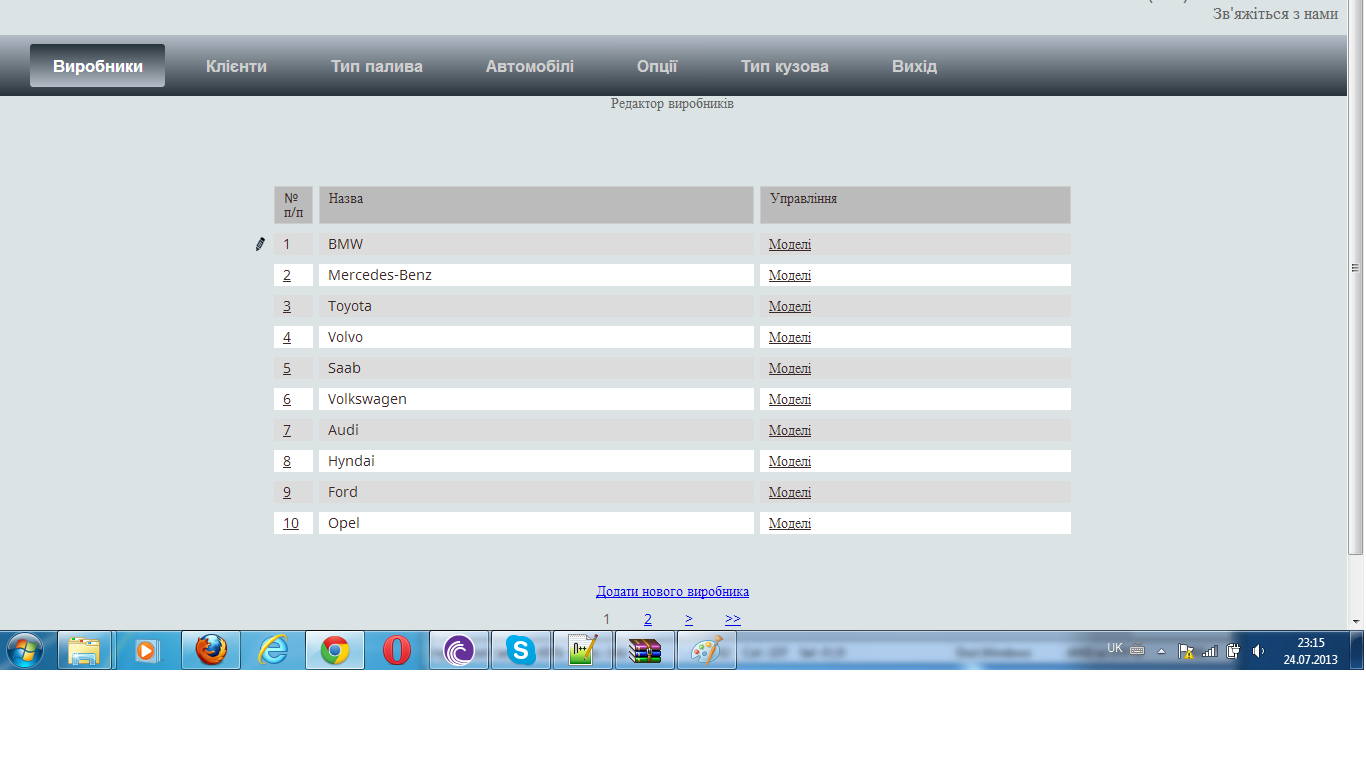1366x768 pixels.
Task: Select row number 2 link
Action: [x=287, y=275]
